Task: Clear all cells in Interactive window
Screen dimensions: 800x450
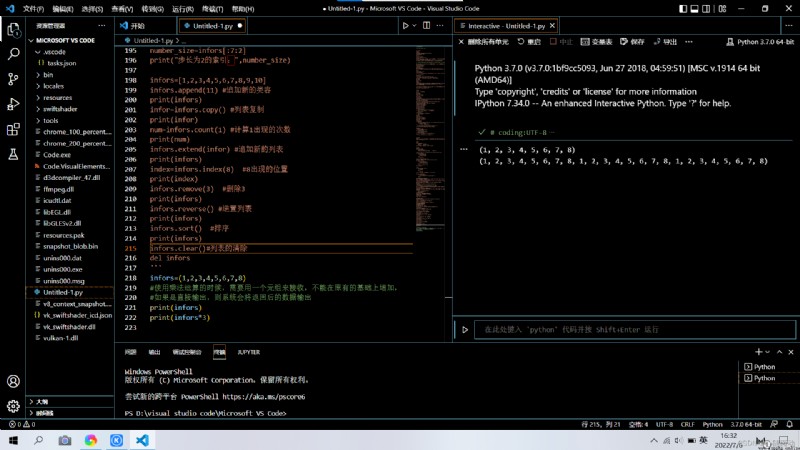Action: coord(483,42)
